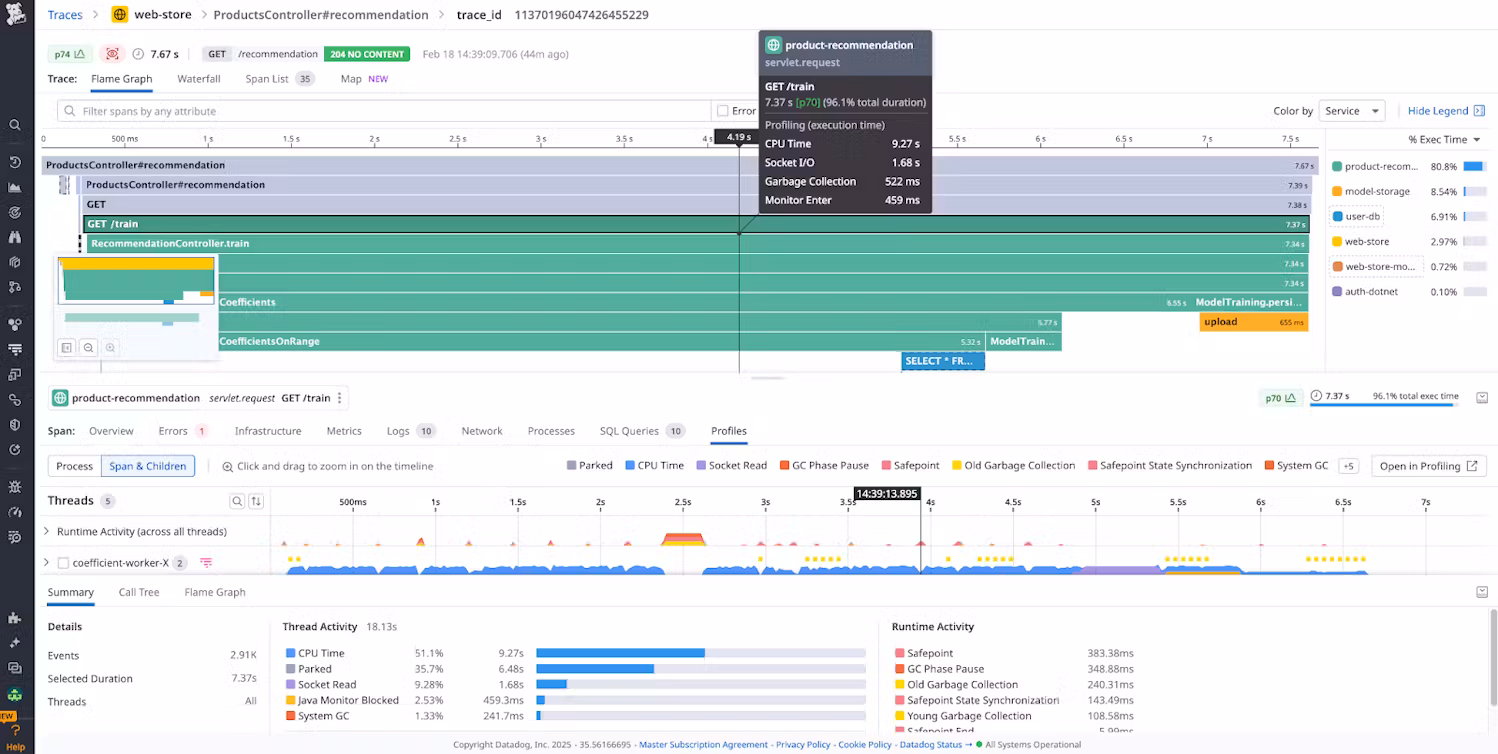Click the Hide Legend link

[1446, 111]
